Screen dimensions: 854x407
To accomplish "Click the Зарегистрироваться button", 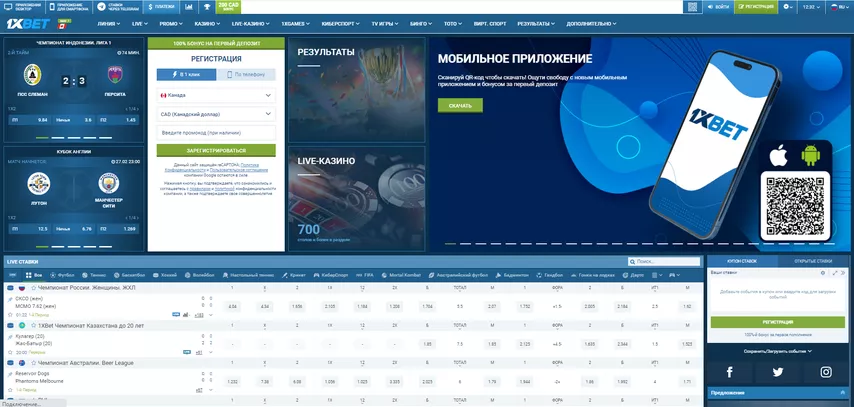I will pyautogui.click(x=216, y=150).
